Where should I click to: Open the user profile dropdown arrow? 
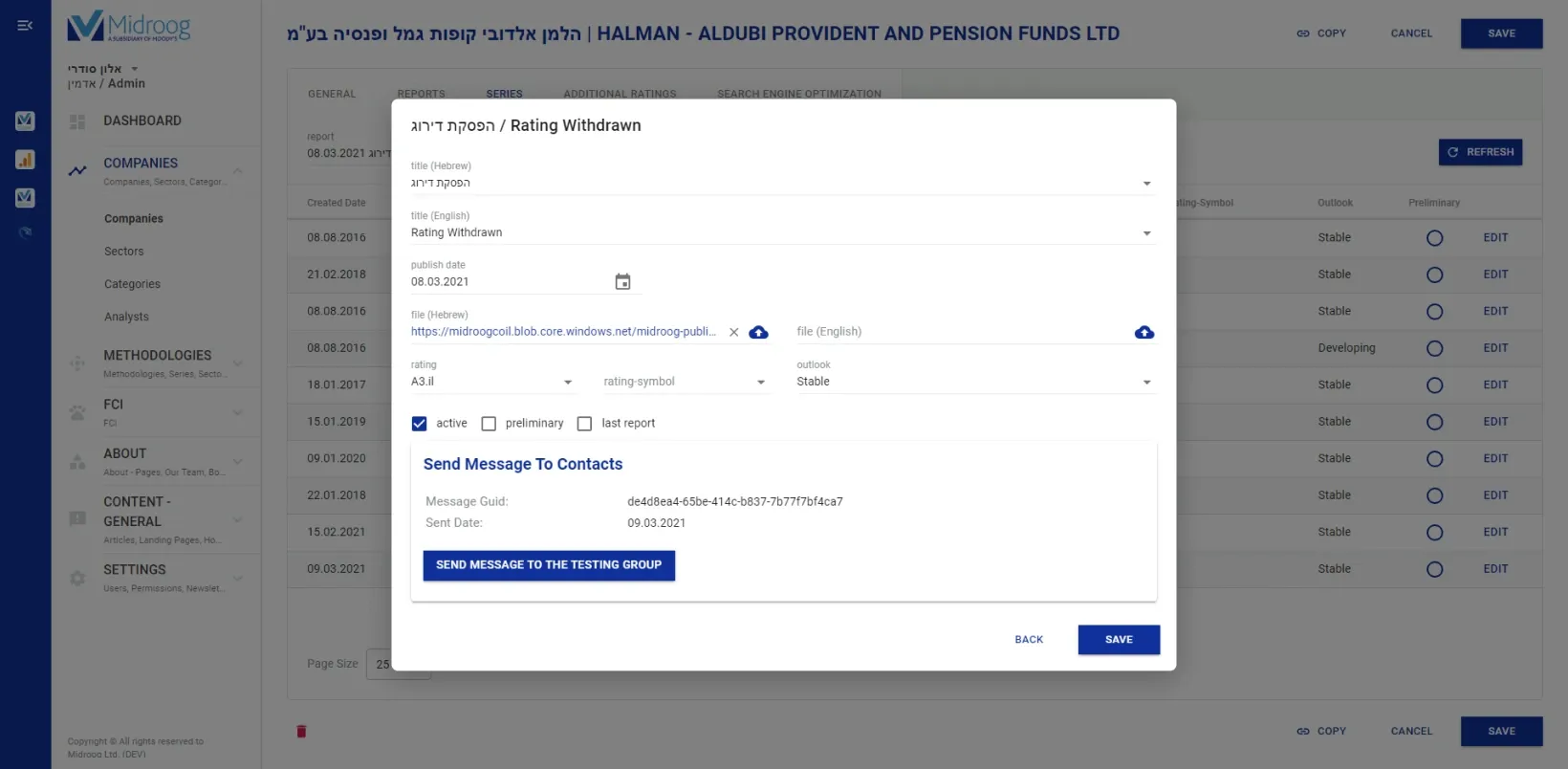(x=135, y=69)
